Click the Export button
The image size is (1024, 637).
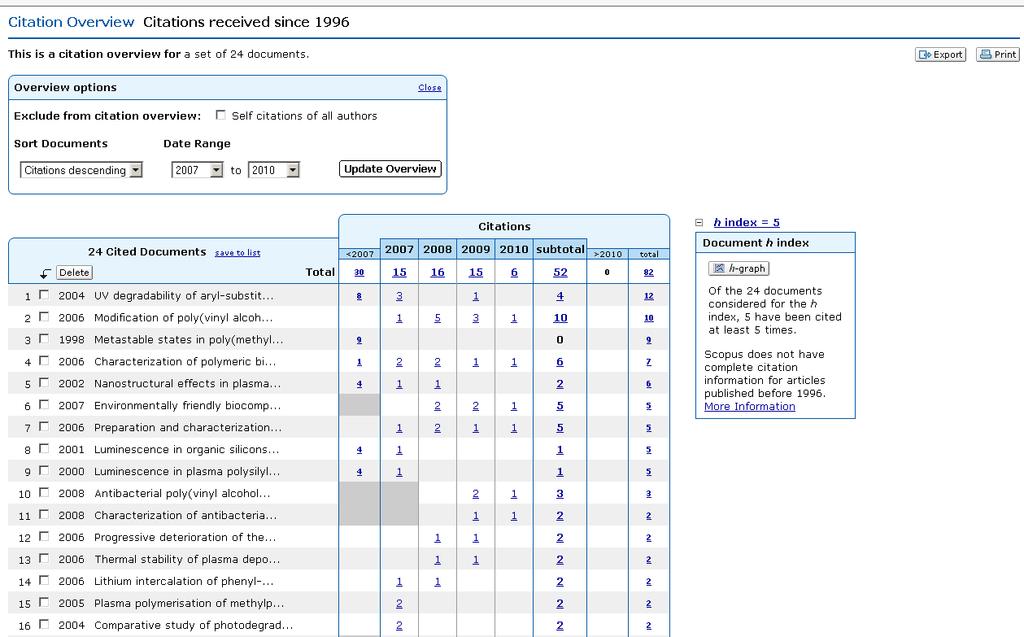coord(940,55)
